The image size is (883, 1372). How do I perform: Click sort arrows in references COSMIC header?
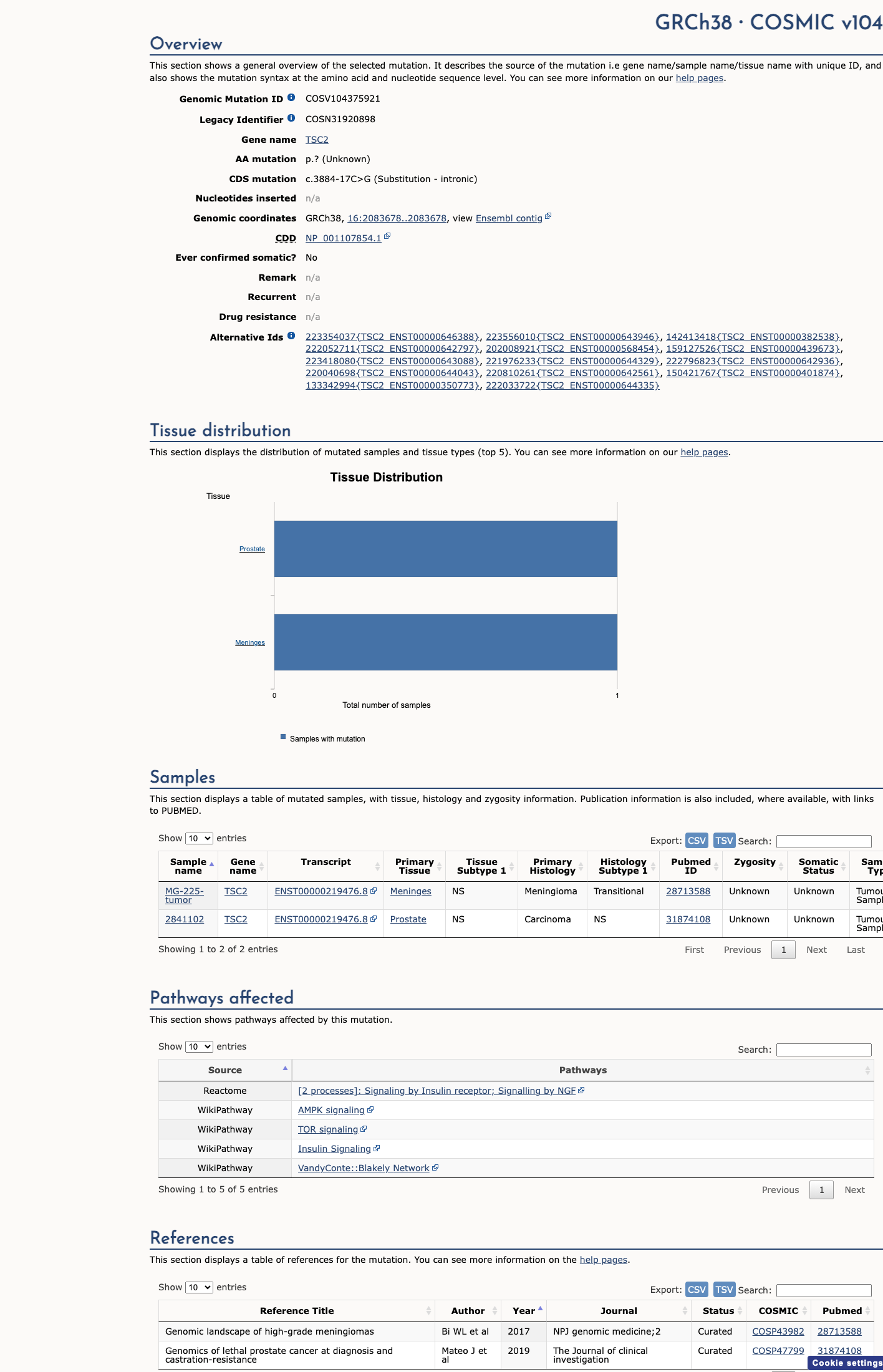click(x=804, y=1311)
